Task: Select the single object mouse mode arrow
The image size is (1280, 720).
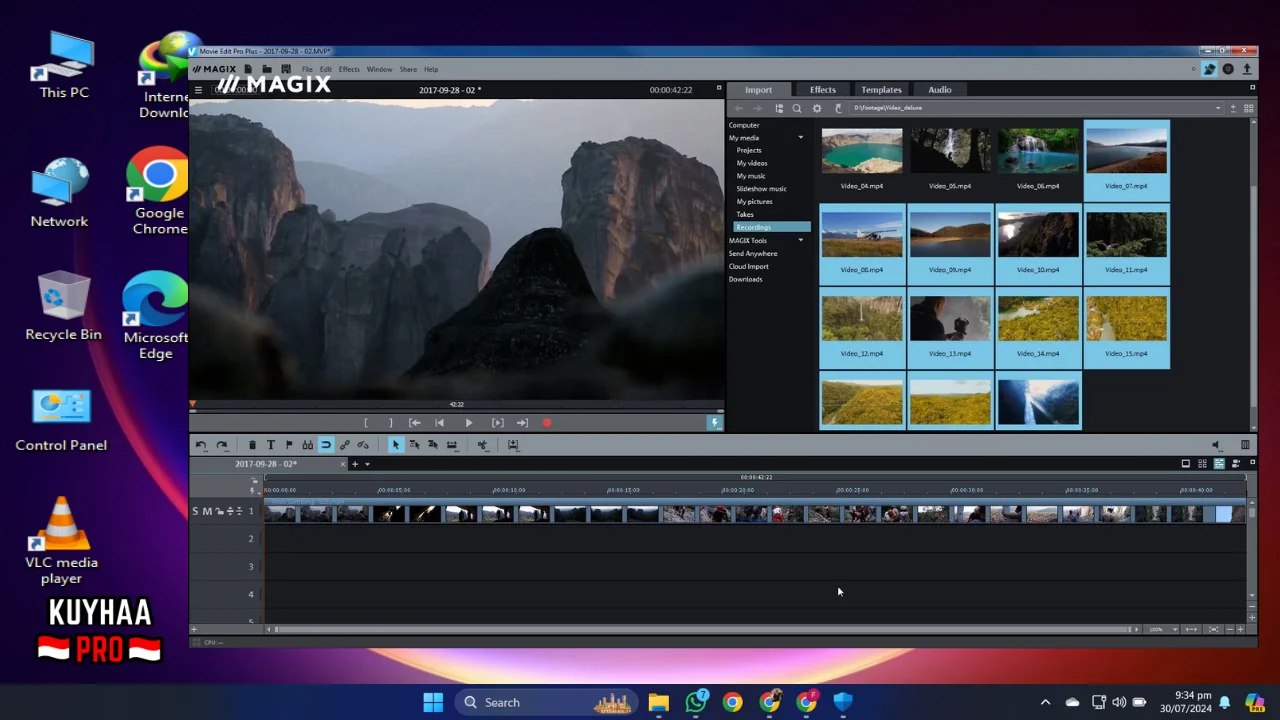Action: point(395,445)
